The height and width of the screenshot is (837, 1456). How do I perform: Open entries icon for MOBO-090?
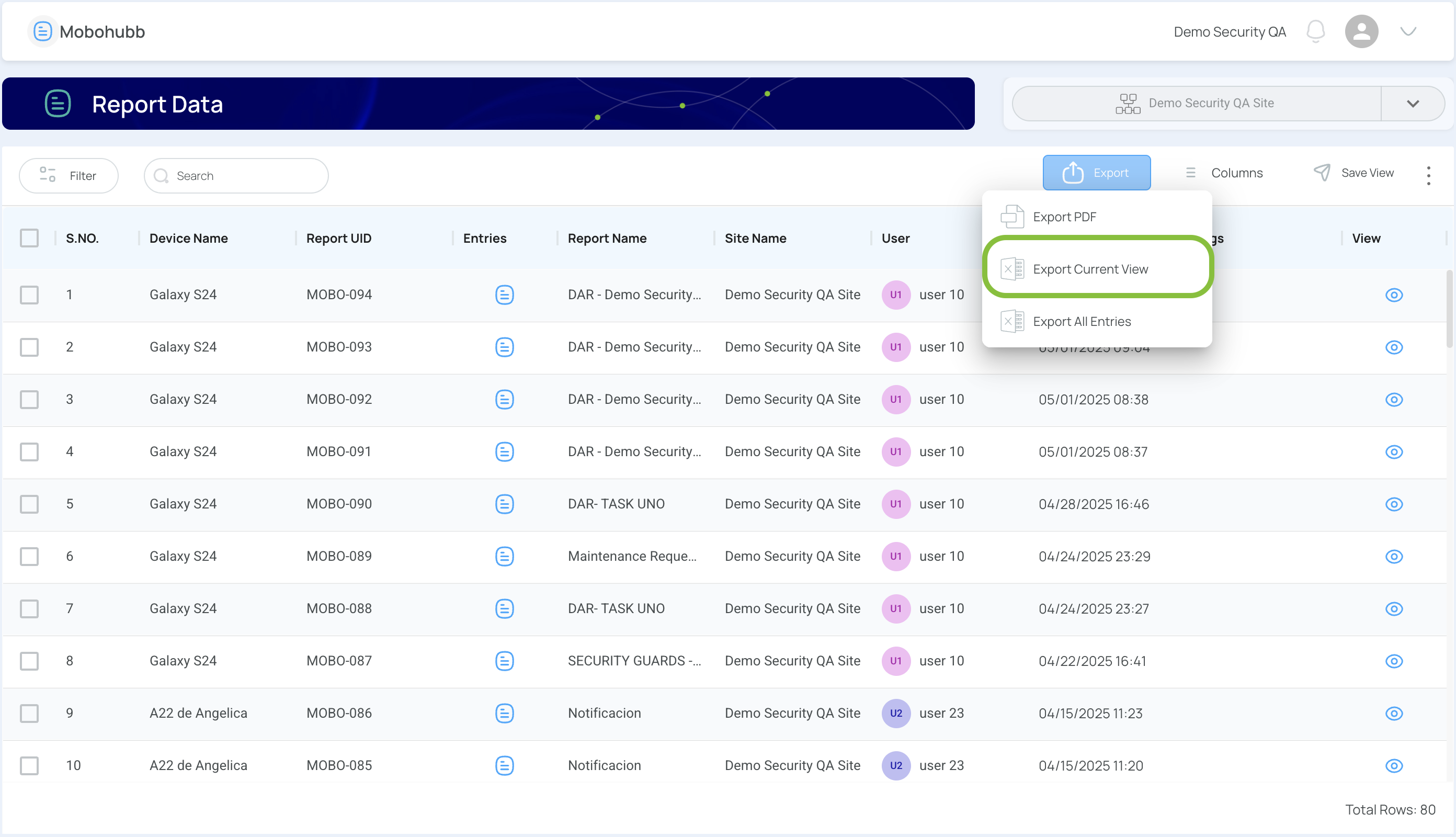(x=505, y=504)
